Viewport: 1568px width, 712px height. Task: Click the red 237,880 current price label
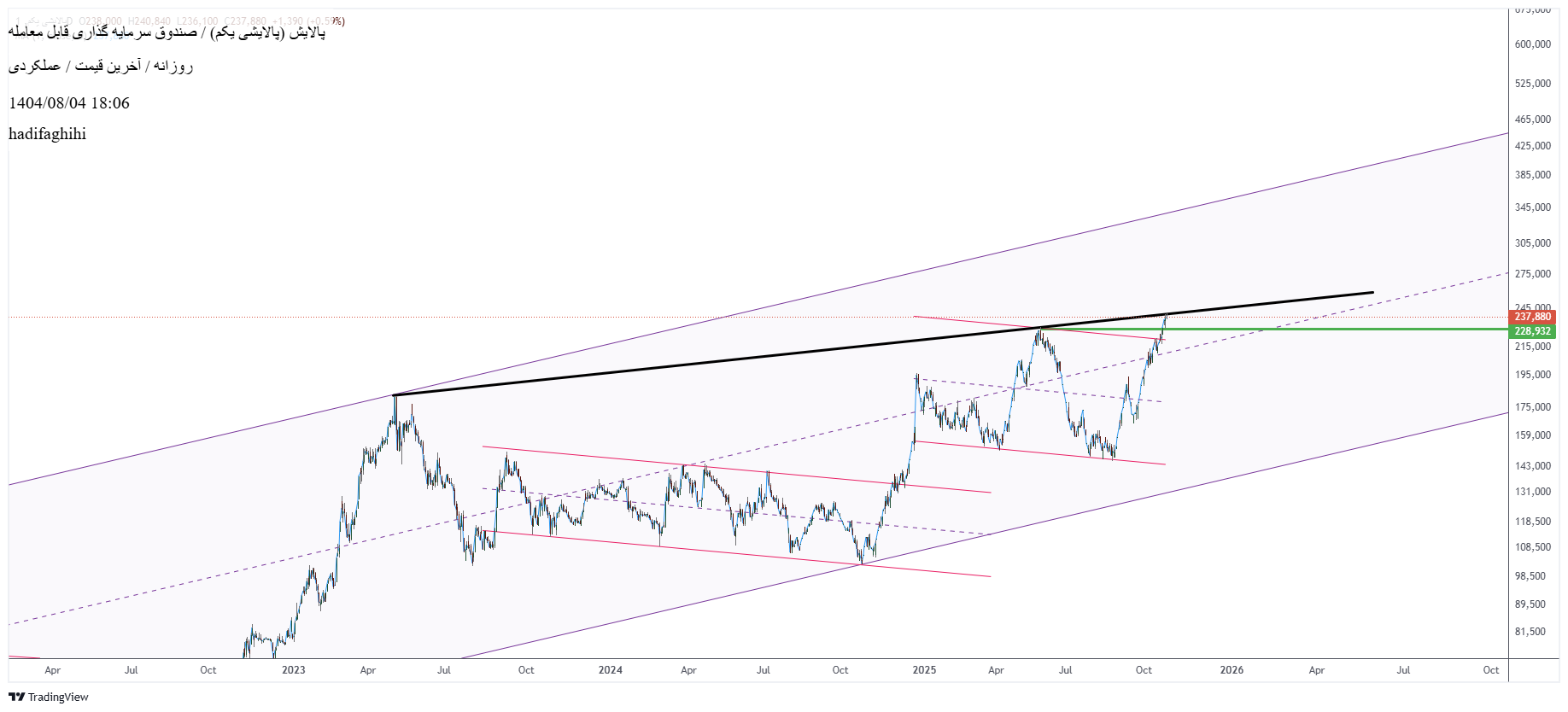click(x=1532, y=318)
